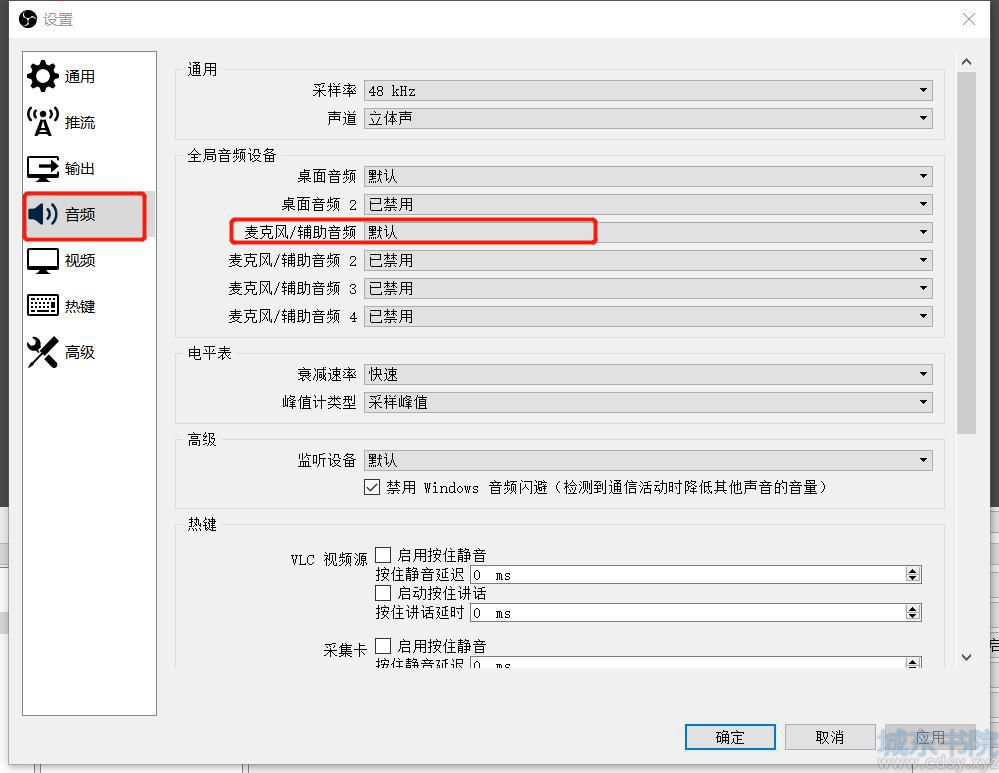Uncheck 禁用 Windows 音频闪避 checkbox

(x=372, y=488)
